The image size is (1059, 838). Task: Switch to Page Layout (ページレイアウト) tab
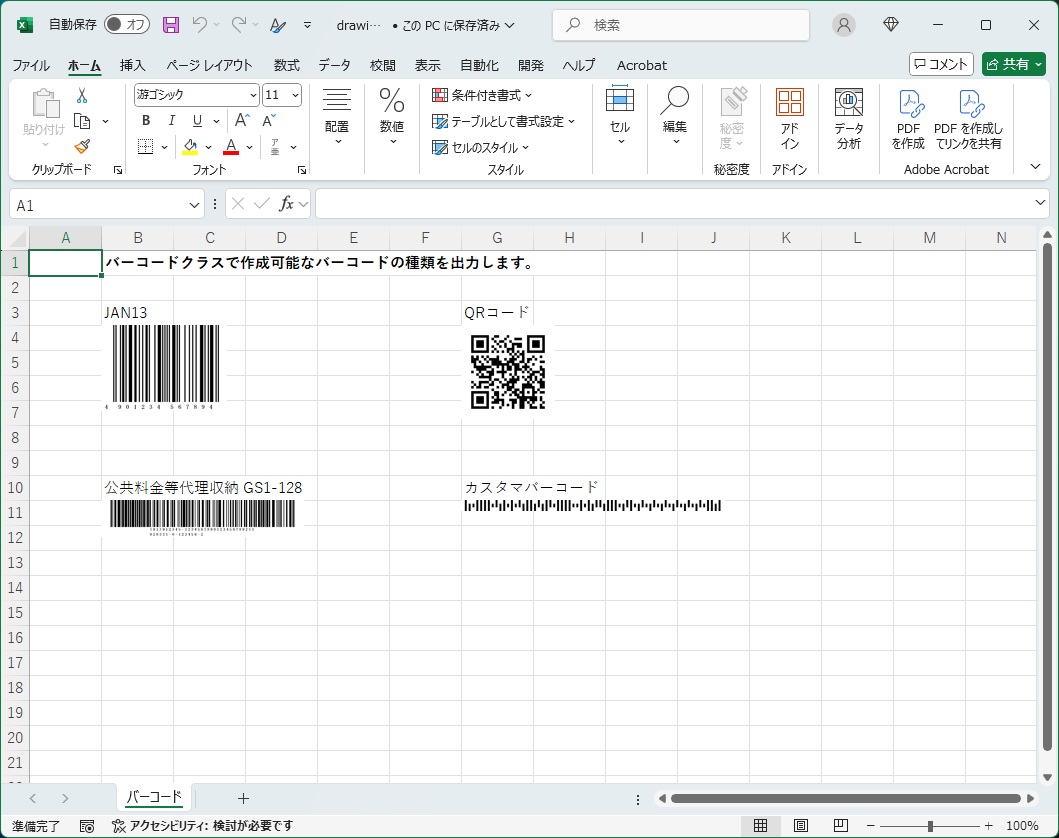[209, 66]
